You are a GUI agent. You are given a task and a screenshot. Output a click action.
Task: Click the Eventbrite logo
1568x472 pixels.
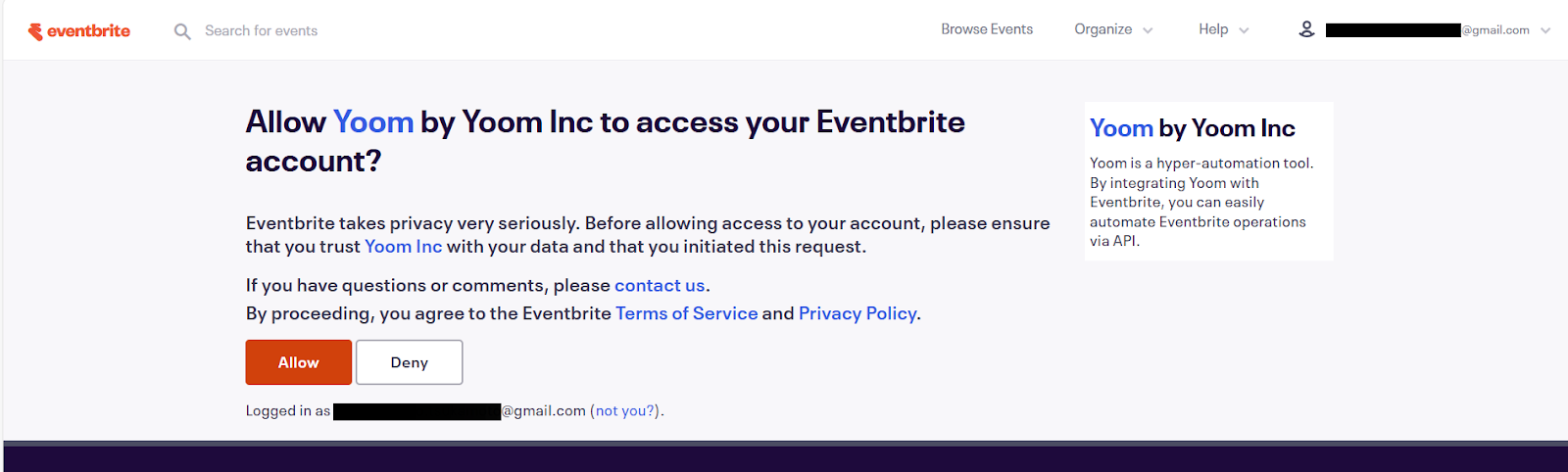click(79, 31)
